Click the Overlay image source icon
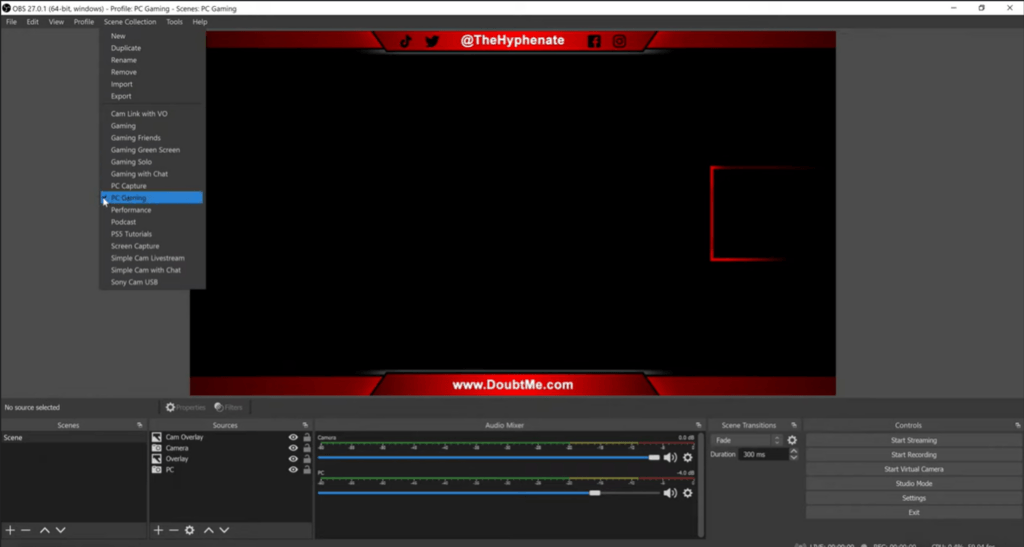This screenshot has height=547, width=1024. tap(157, 459)
